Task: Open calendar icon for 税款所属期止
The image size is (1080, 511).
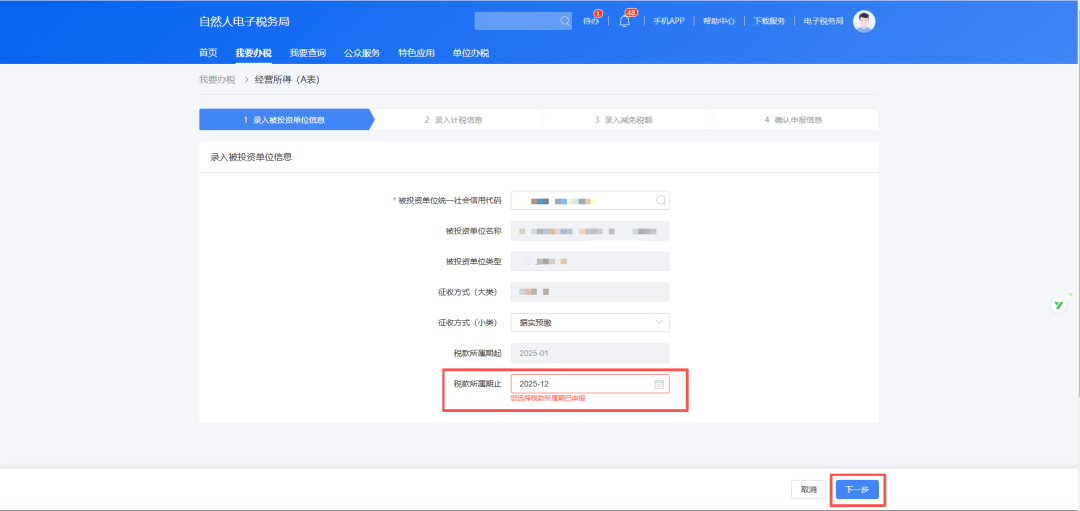Action: click(x=659, y=384)
